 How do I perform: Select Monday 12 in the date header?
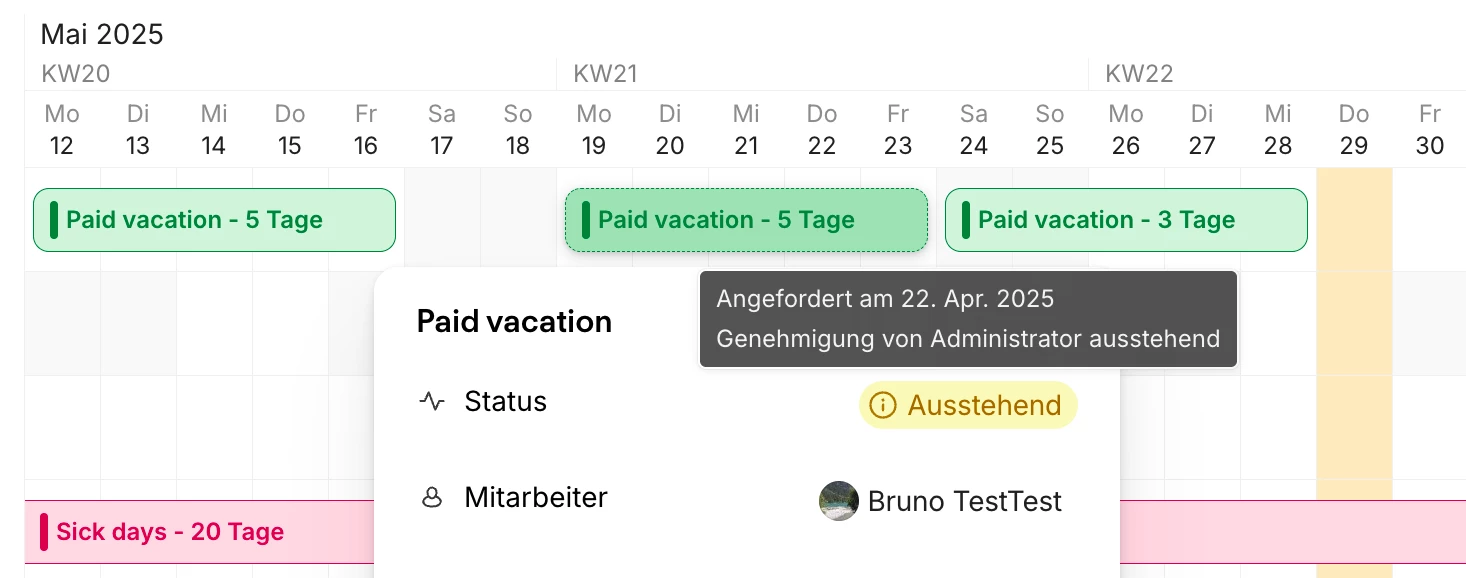click(x=62, y=130)
